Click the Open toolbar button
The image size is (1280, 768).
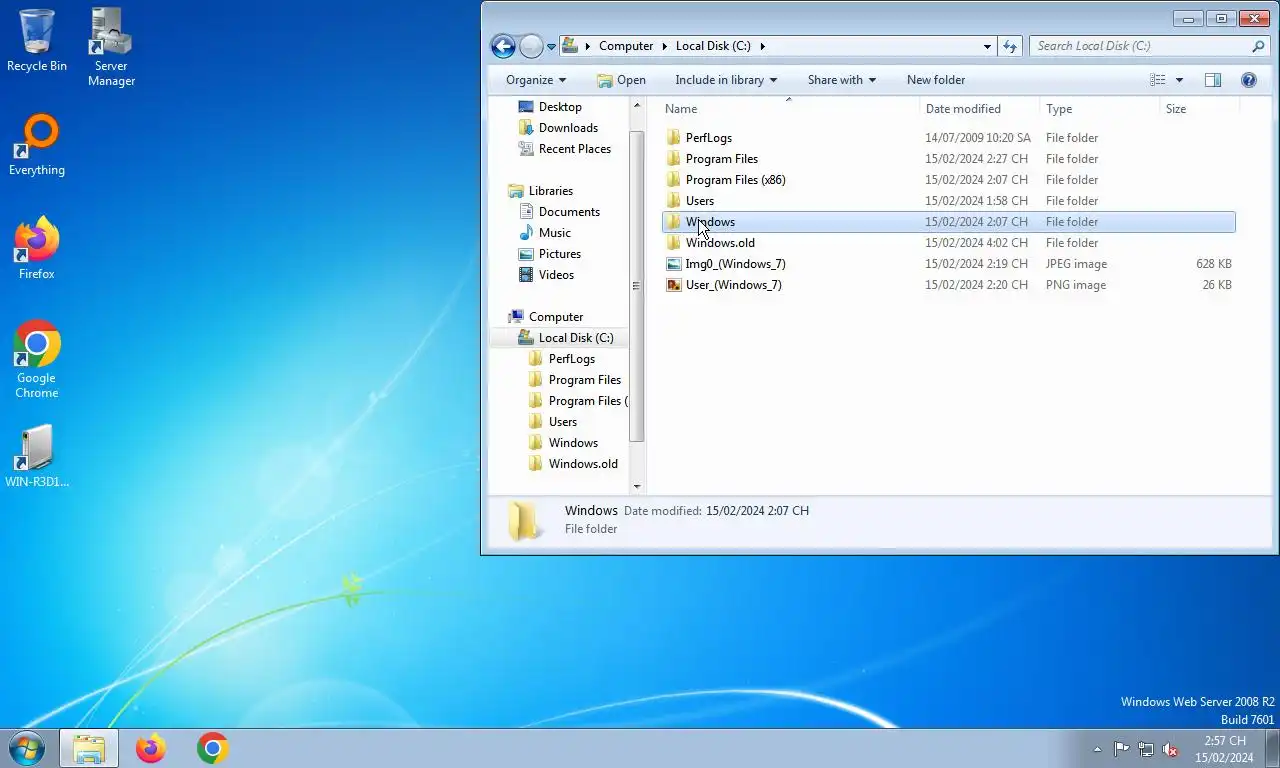[621, 80]
